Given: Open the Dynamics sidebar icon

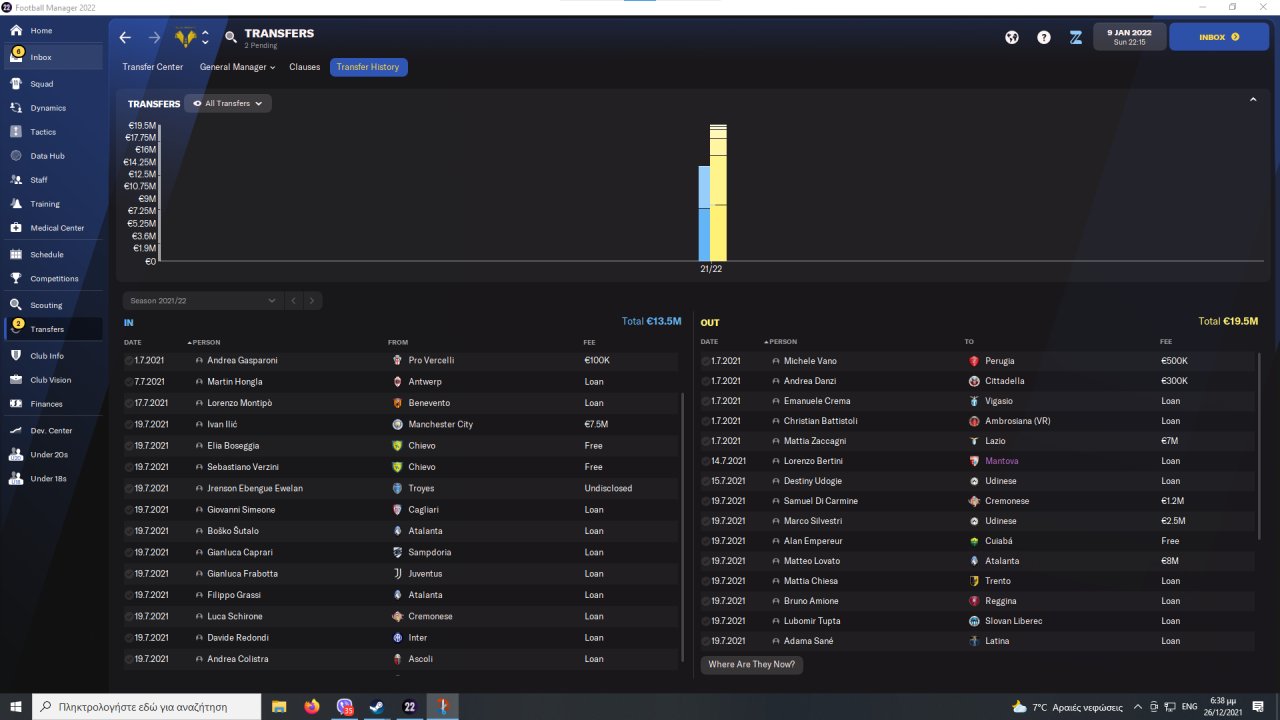Looking at the screenshot, I should click(x=16, y=108).
